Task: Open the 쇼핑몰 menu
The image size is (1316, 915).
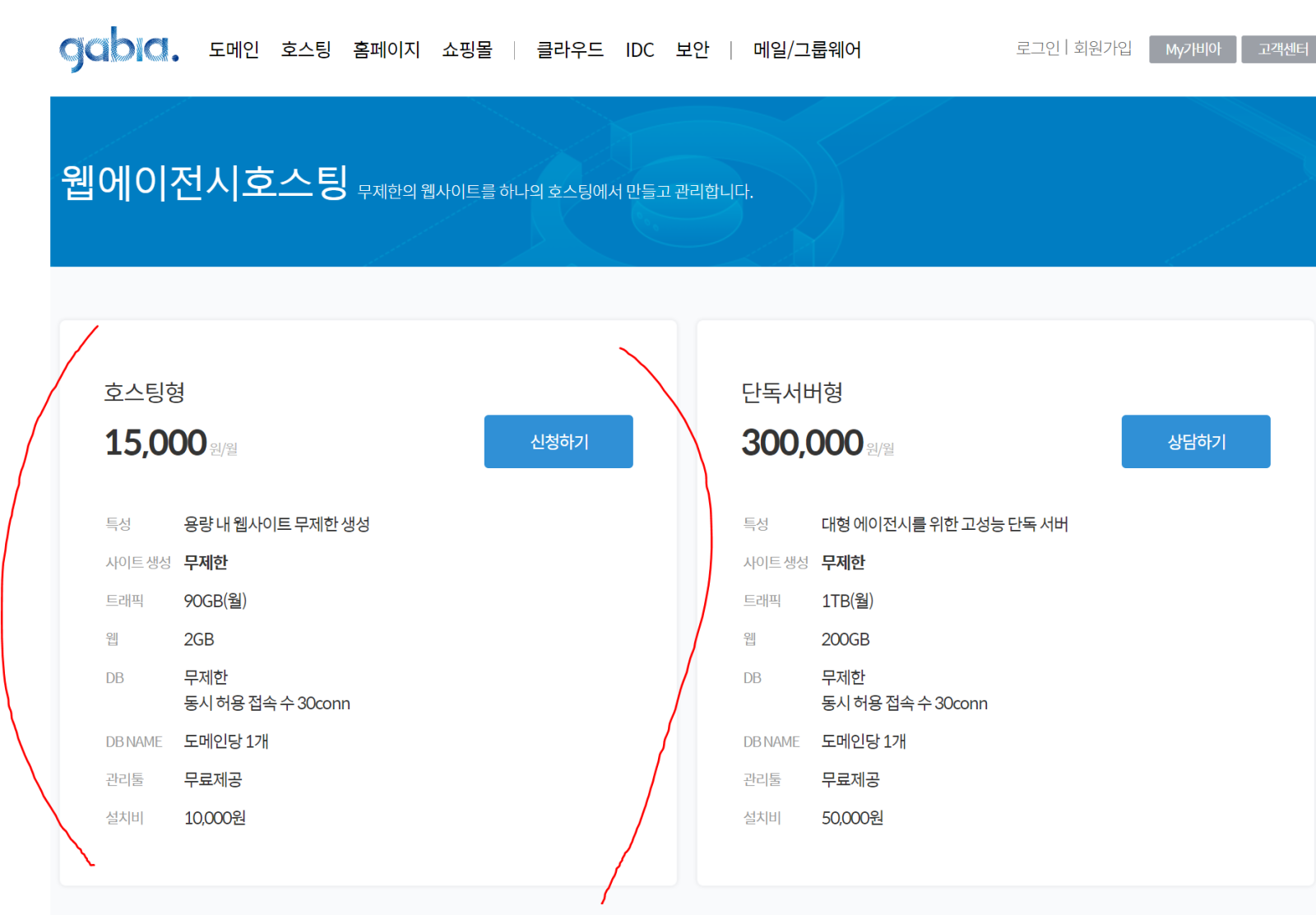Action: pos(467,50)
